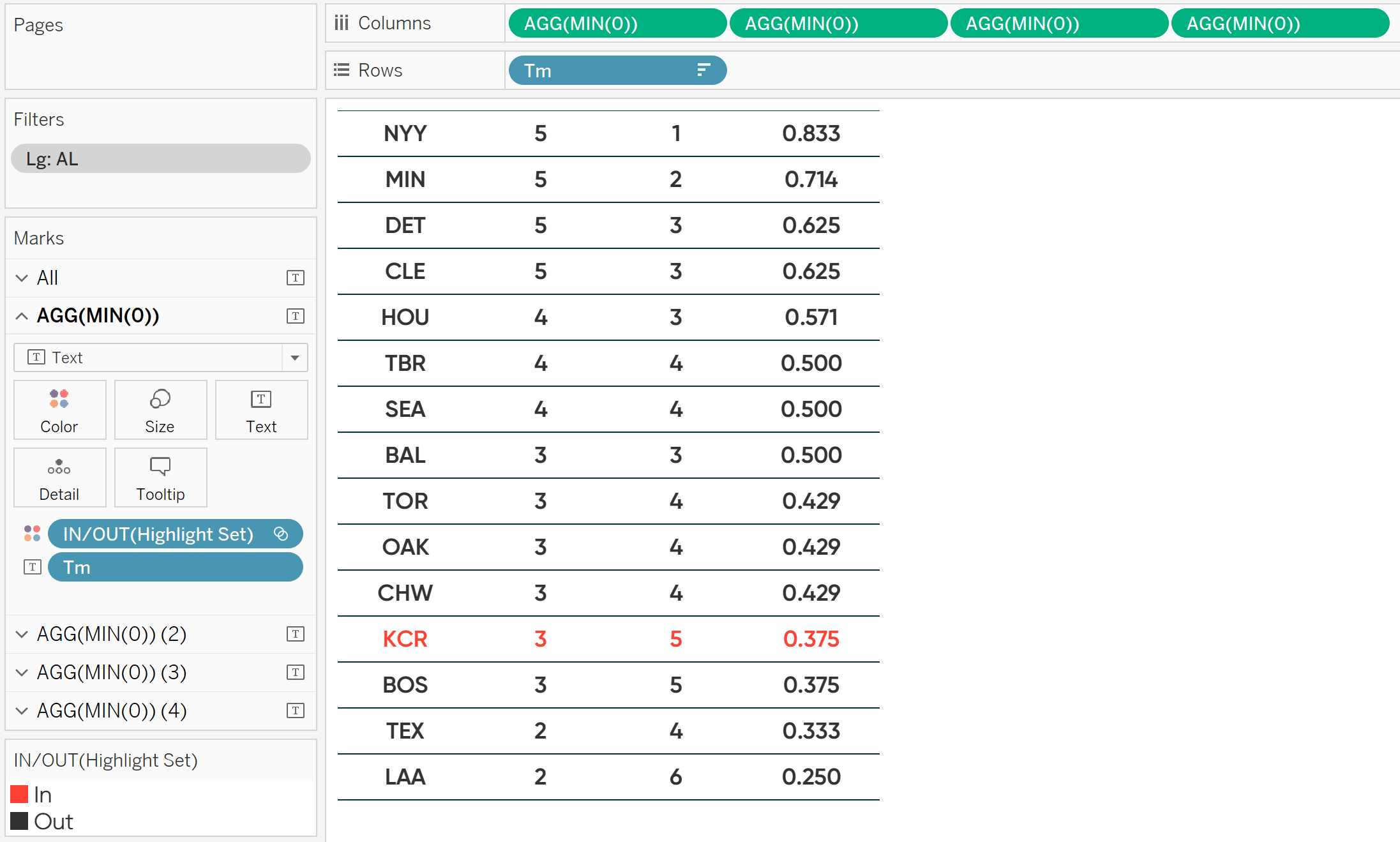Click sort icon on Tm rows pill
This screenshot has width=1400, height=842.
703,70
